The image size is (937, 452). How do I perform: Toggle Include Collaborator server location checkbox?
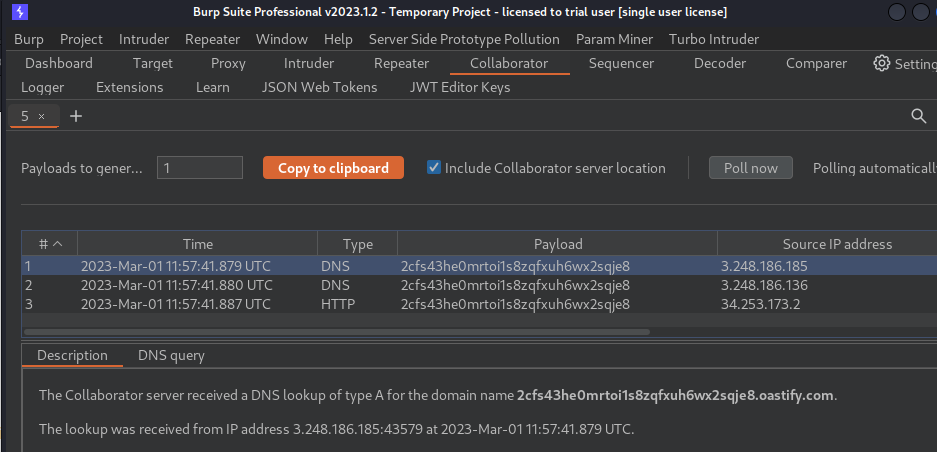coord(434,167)
